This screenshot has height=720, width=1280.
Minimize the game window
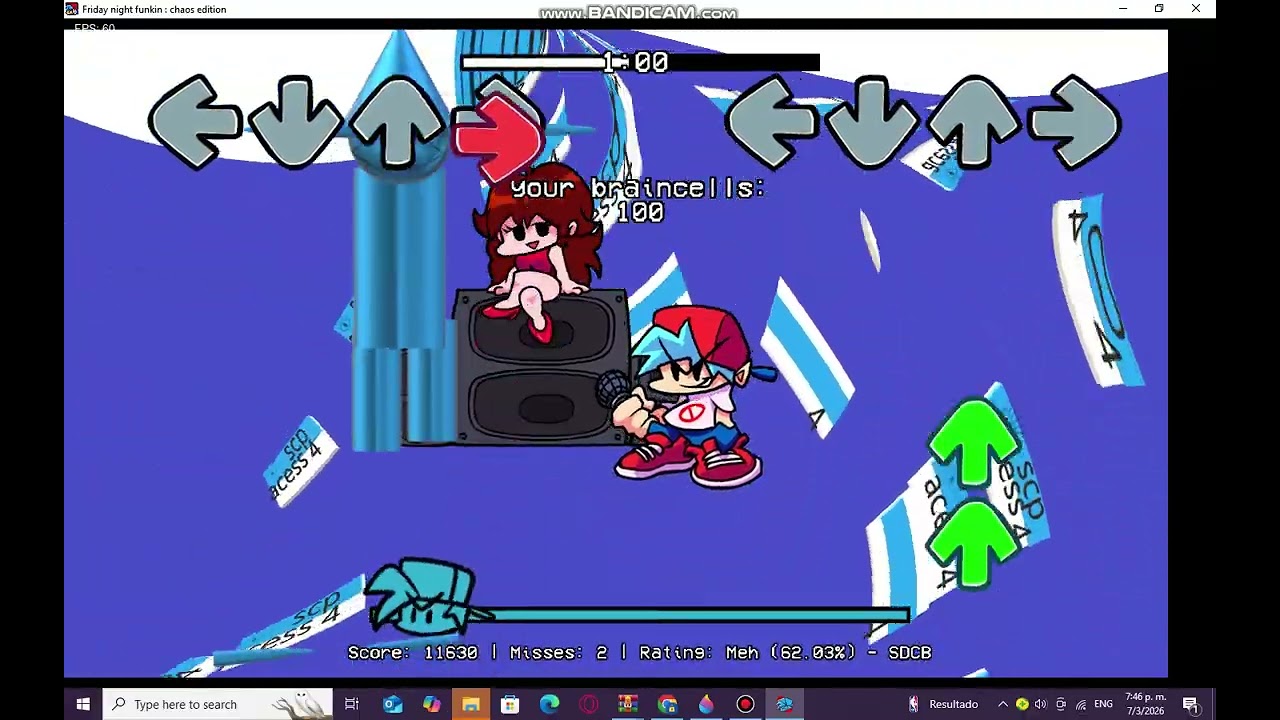coord(1123,9)
